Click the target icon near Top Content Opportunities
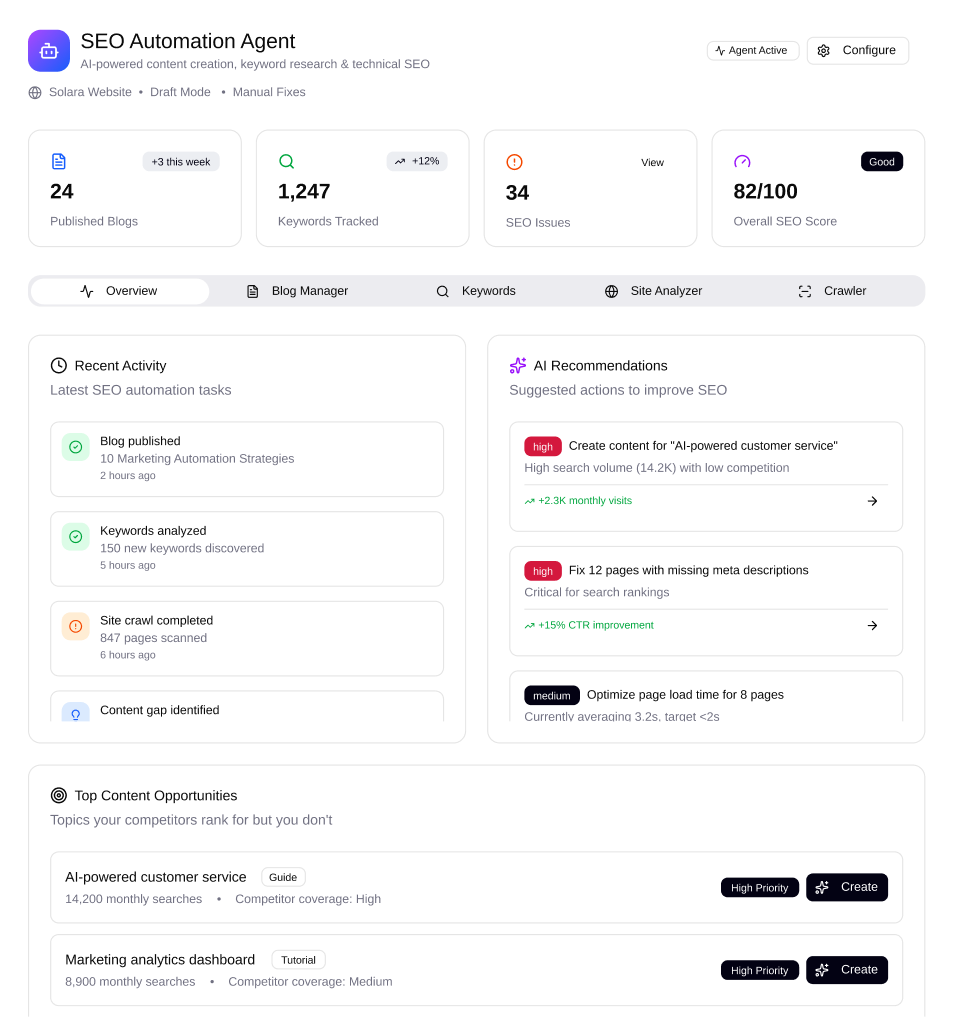 59,795
